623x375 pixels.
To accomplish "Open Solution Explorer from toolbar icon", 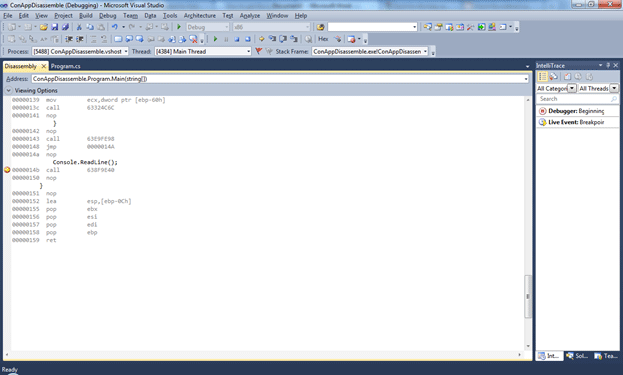I will coord(427,27).
